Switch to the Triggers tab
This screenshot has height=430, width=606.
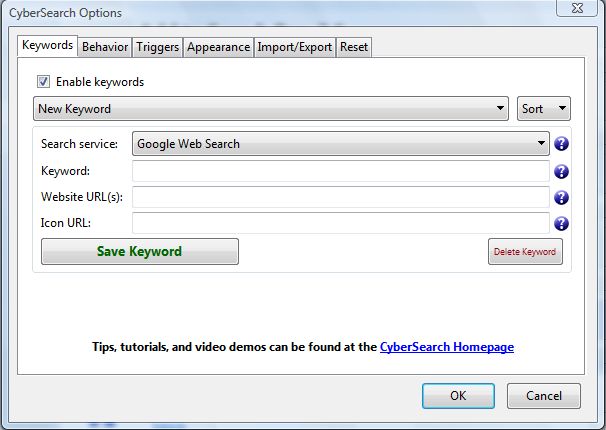click(157, 47)
